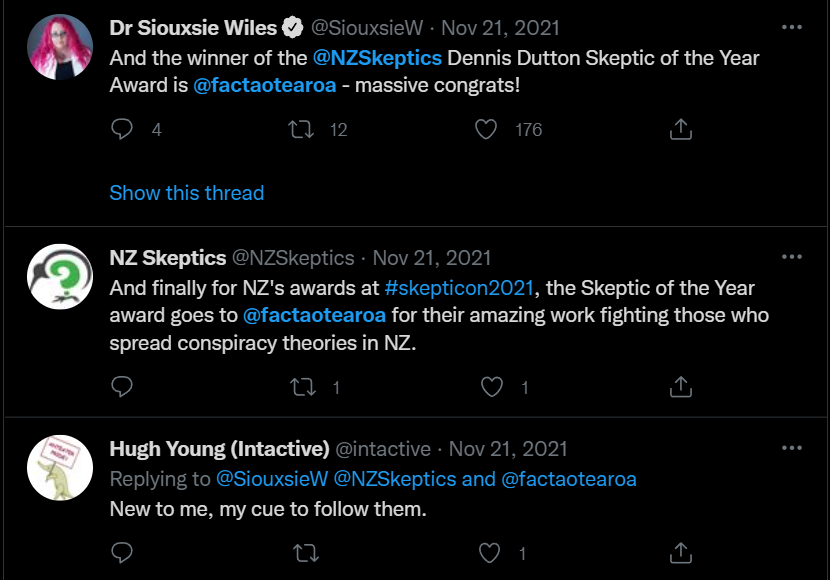This screenshot has width=830, height=580.
Task: Click the Show this thread link
Action: (186, 193)
